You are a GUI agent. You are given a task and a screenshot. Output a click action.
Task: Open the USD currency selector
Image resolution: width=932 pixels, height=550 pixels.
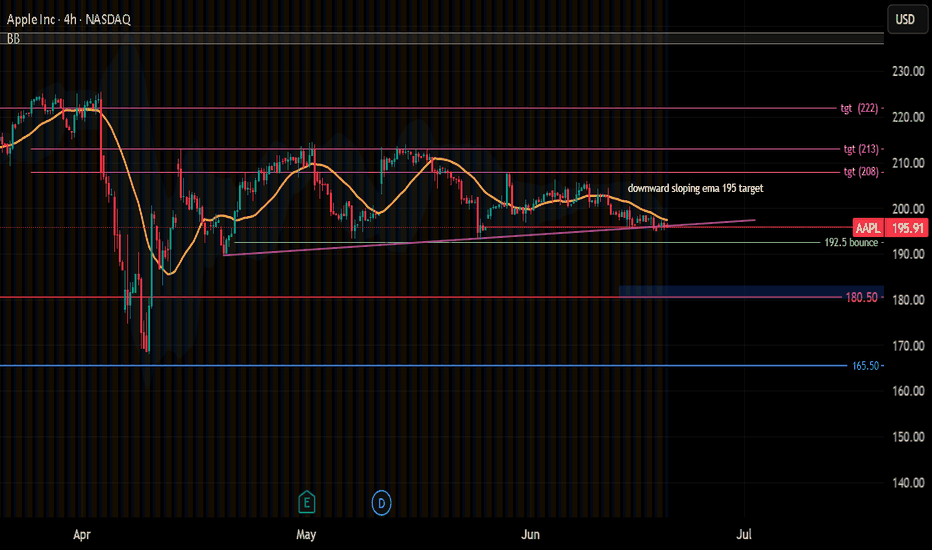tap(905, 19)
